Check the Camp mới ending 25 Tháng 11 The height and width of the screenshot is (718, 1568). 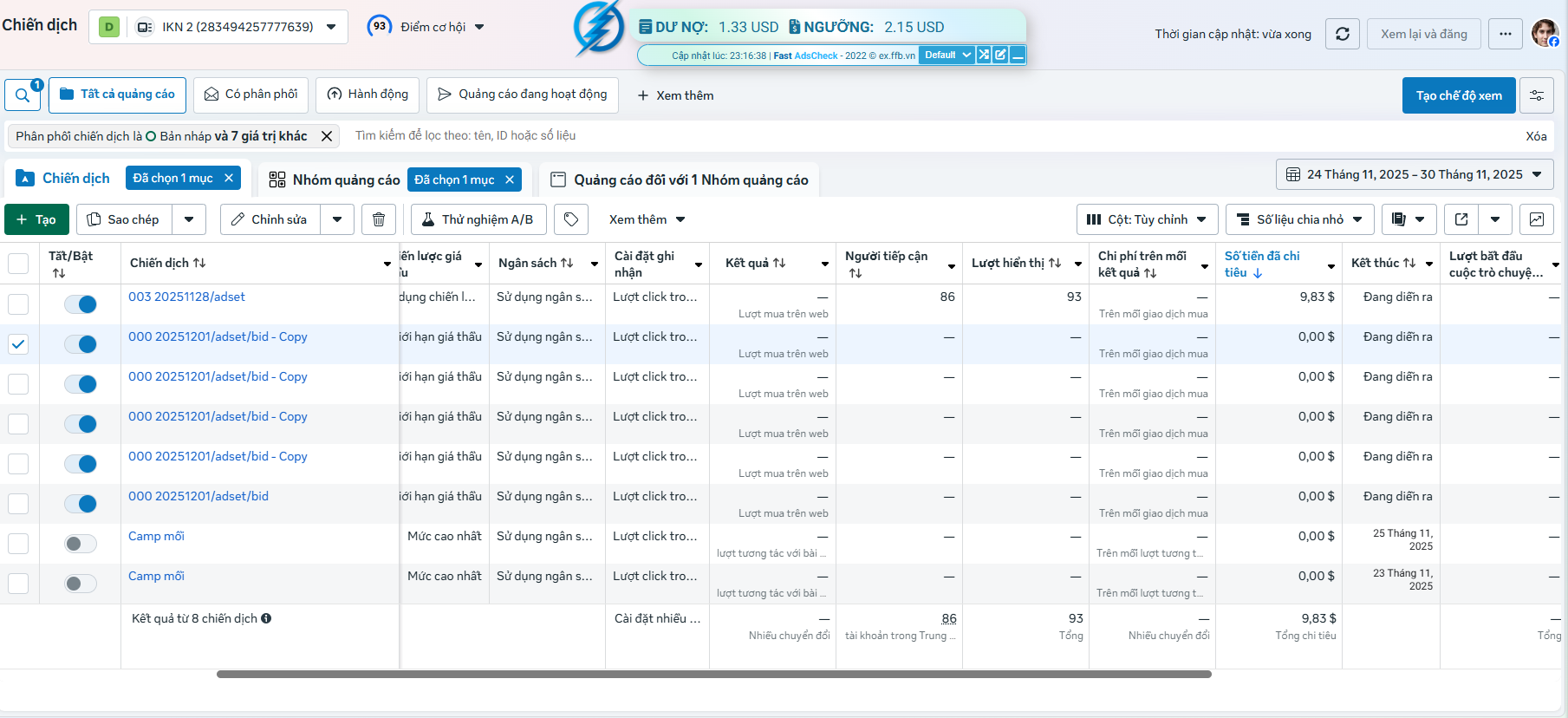click(x=18, y=544)
